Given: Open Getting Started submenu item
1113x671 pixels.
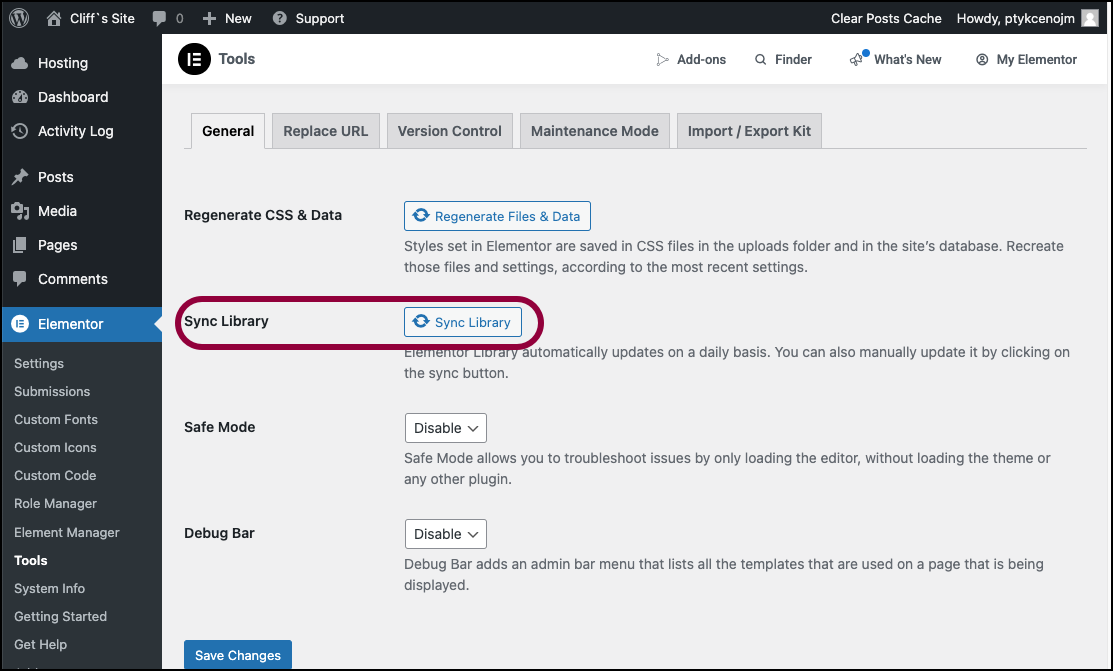Looking at the screenshot, I should point(60,616).
